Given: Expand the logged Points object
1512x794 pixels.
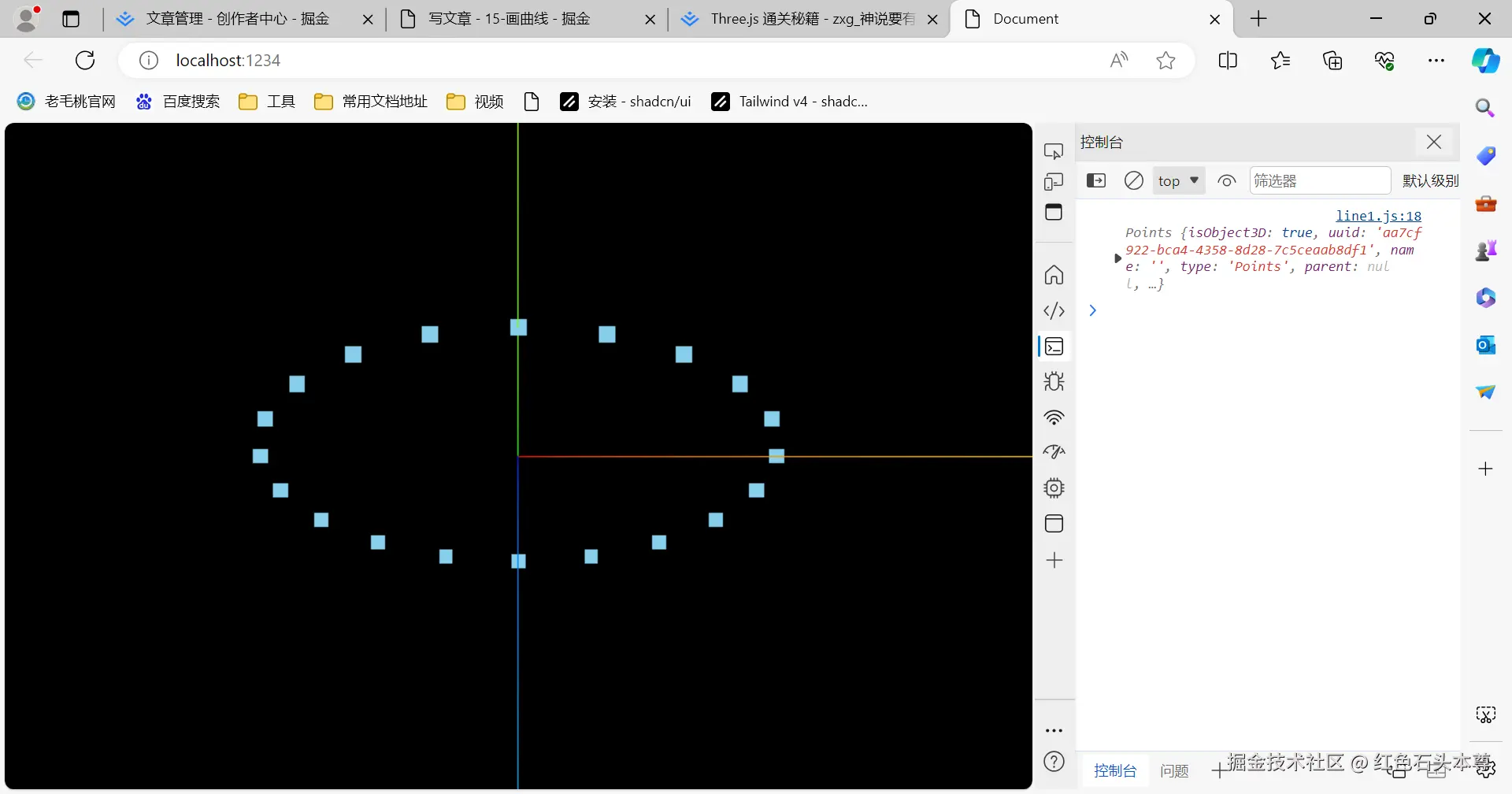Looking at the screenshot, I should (1117, 258).
